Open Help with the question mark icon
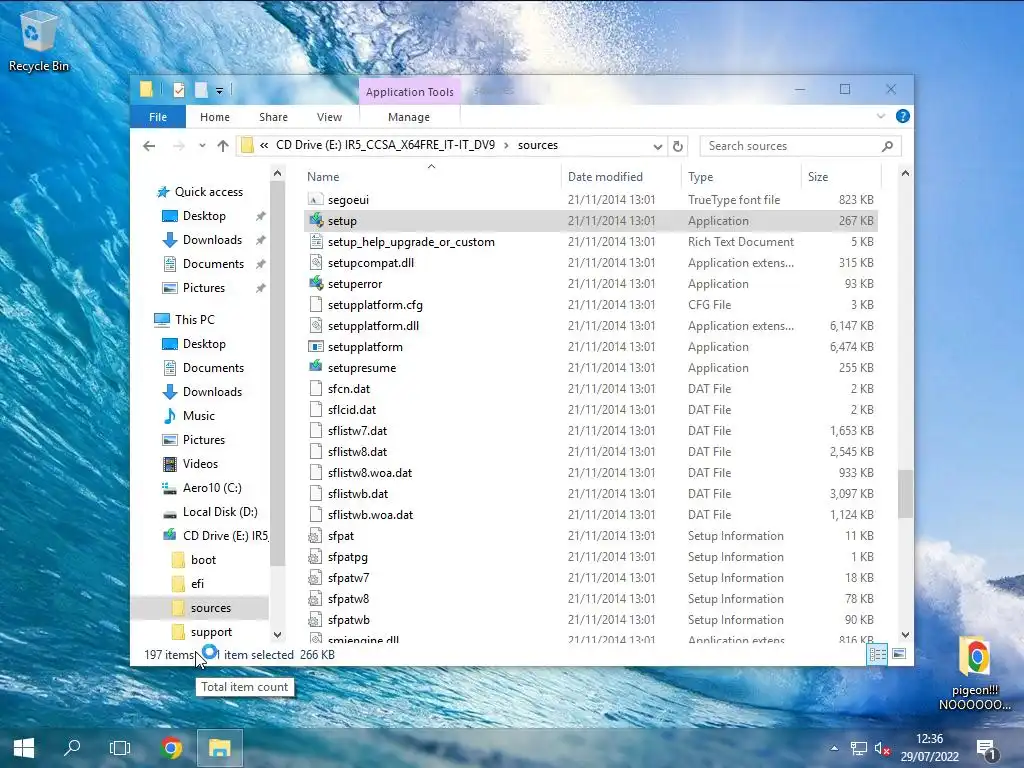 (x=903, y=116)
